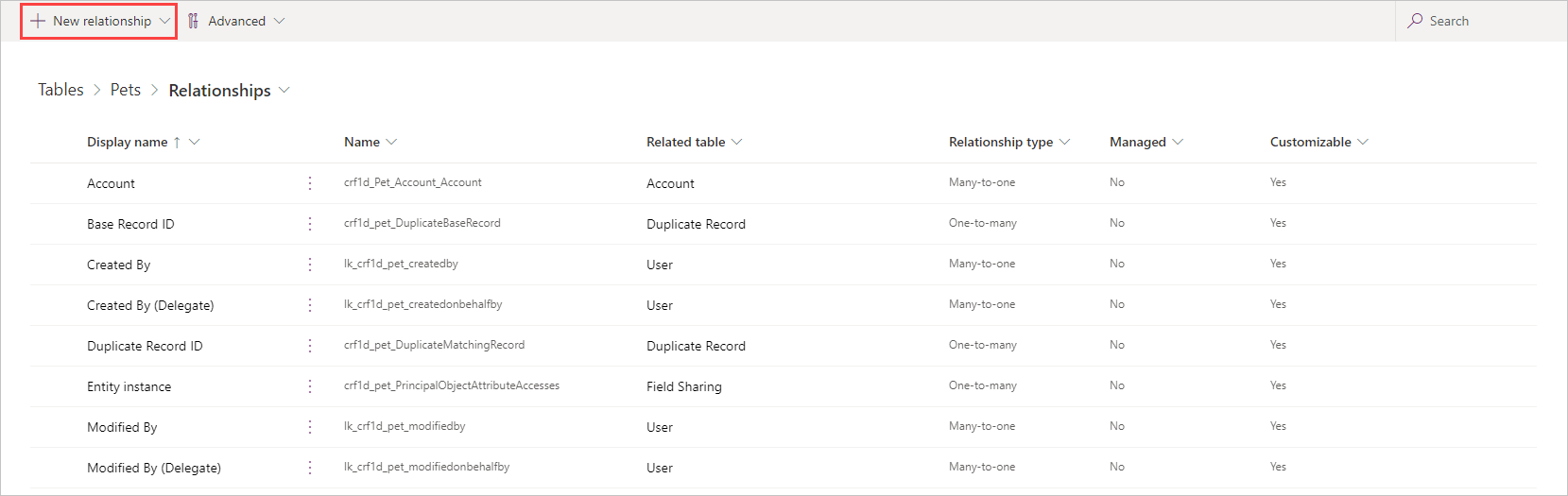Click the plus icon for New relationship
This screenshot has width=1568, height=496.
coord(38,21)
